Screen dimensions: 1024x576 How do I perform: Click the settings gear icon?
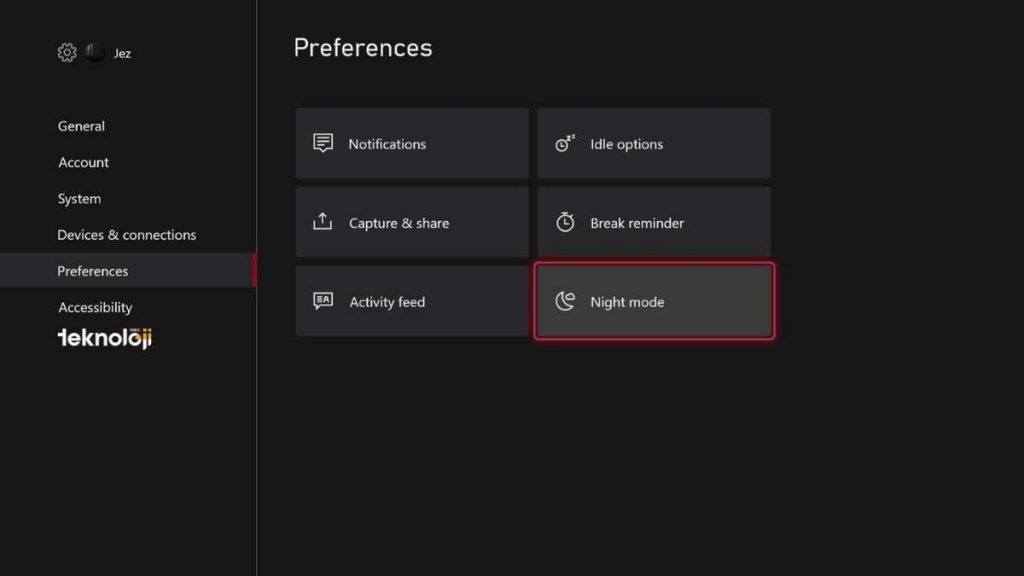pyautogui.click(x=67, y=52)
